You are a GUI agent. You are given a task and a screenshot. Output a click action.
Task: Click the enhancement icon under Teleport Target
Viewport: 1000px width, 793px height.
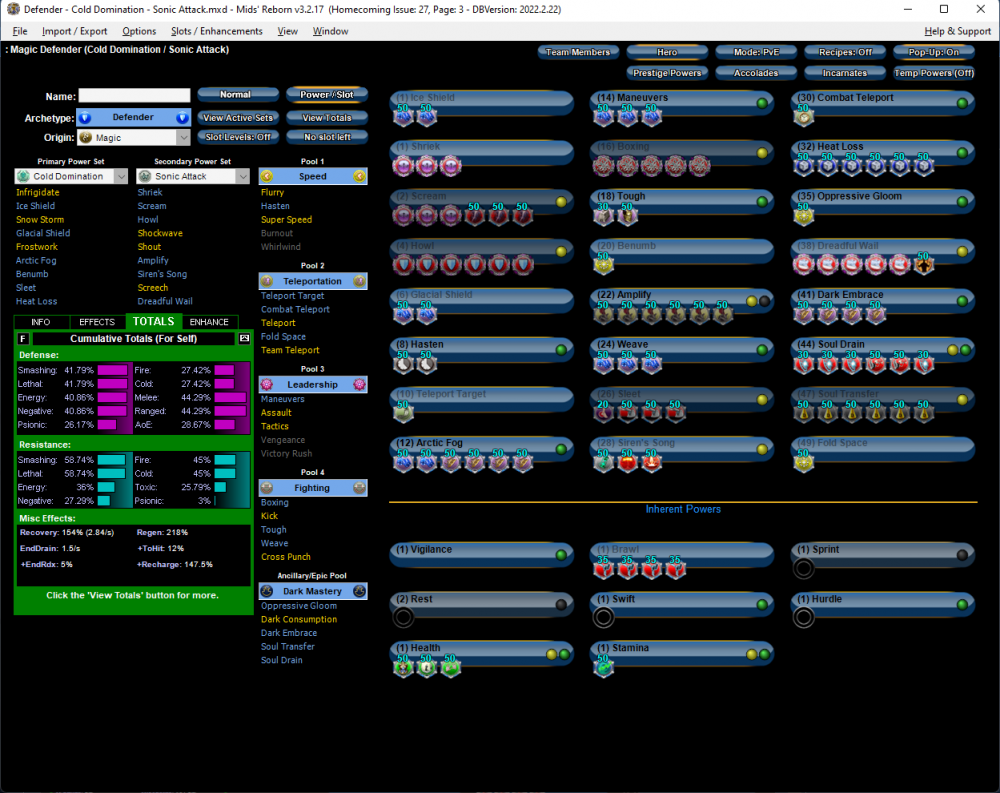tap(404, 412)
